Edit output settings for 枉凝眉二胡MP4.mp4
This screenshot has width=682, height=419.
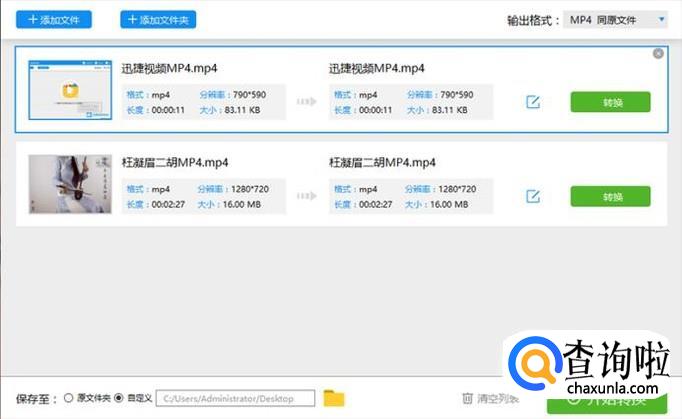tap(533, 196)
